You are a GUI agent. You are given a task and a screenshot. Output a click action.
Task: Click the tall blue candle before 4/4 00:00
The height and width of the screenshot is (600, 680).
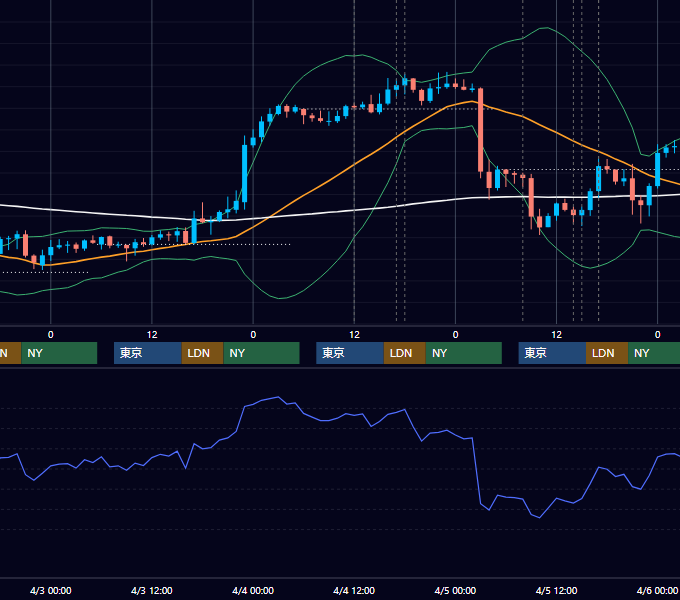point(245,173)
